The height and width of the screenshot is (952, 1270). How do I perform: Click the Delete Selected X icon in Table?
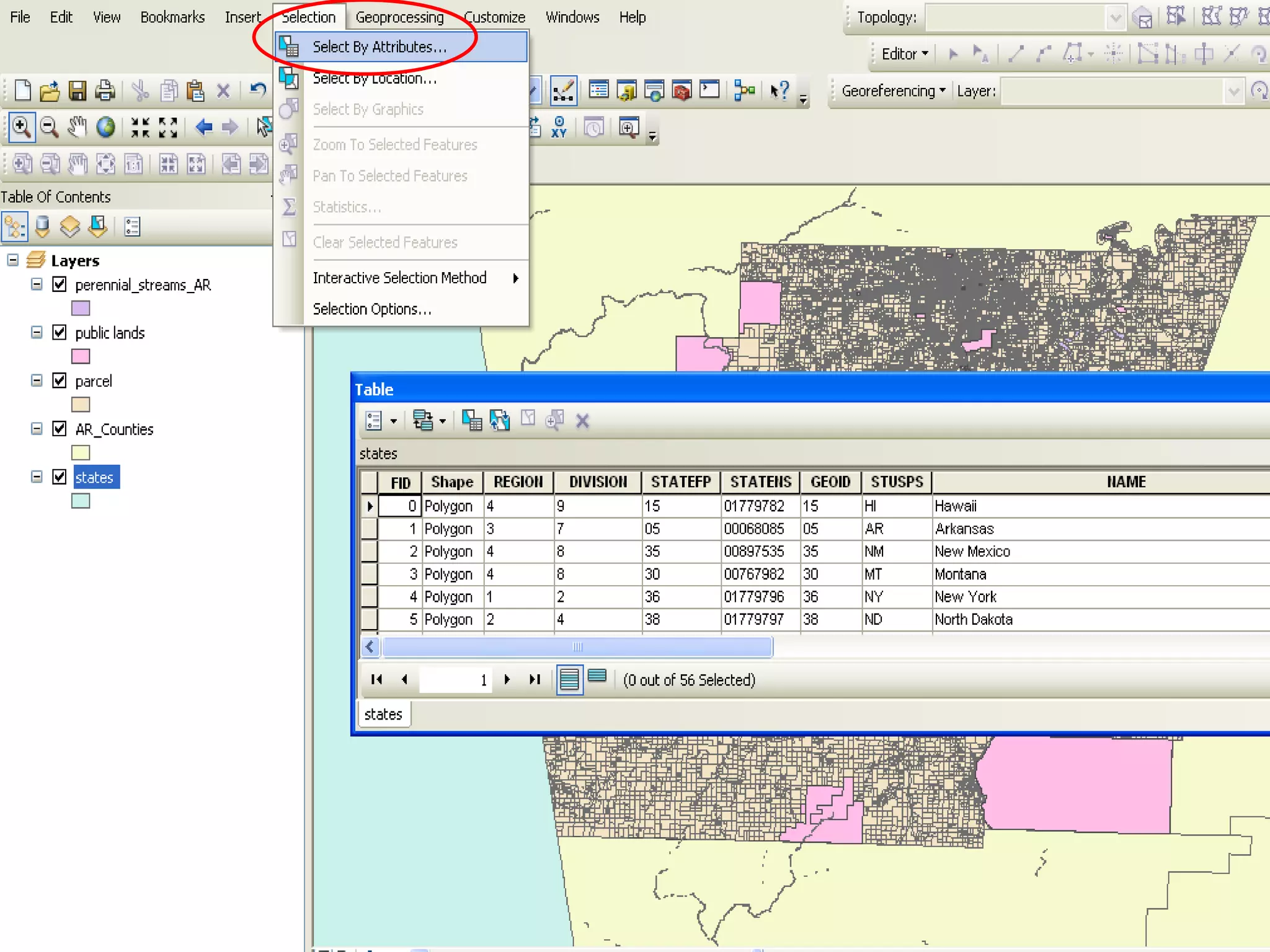[x=582, y=421]
